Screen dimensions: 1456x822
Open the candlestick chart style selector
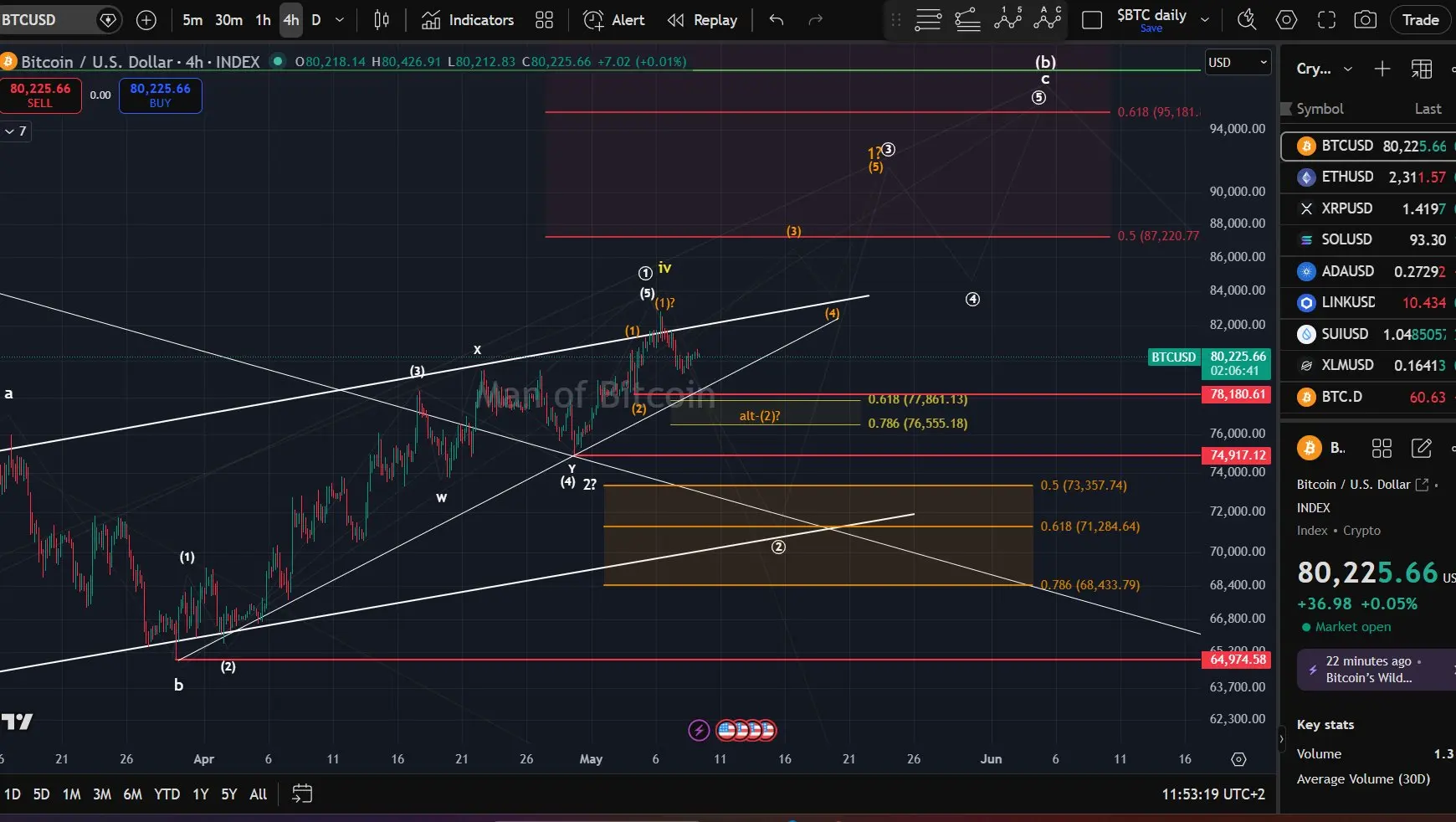(x=382, y=20)
